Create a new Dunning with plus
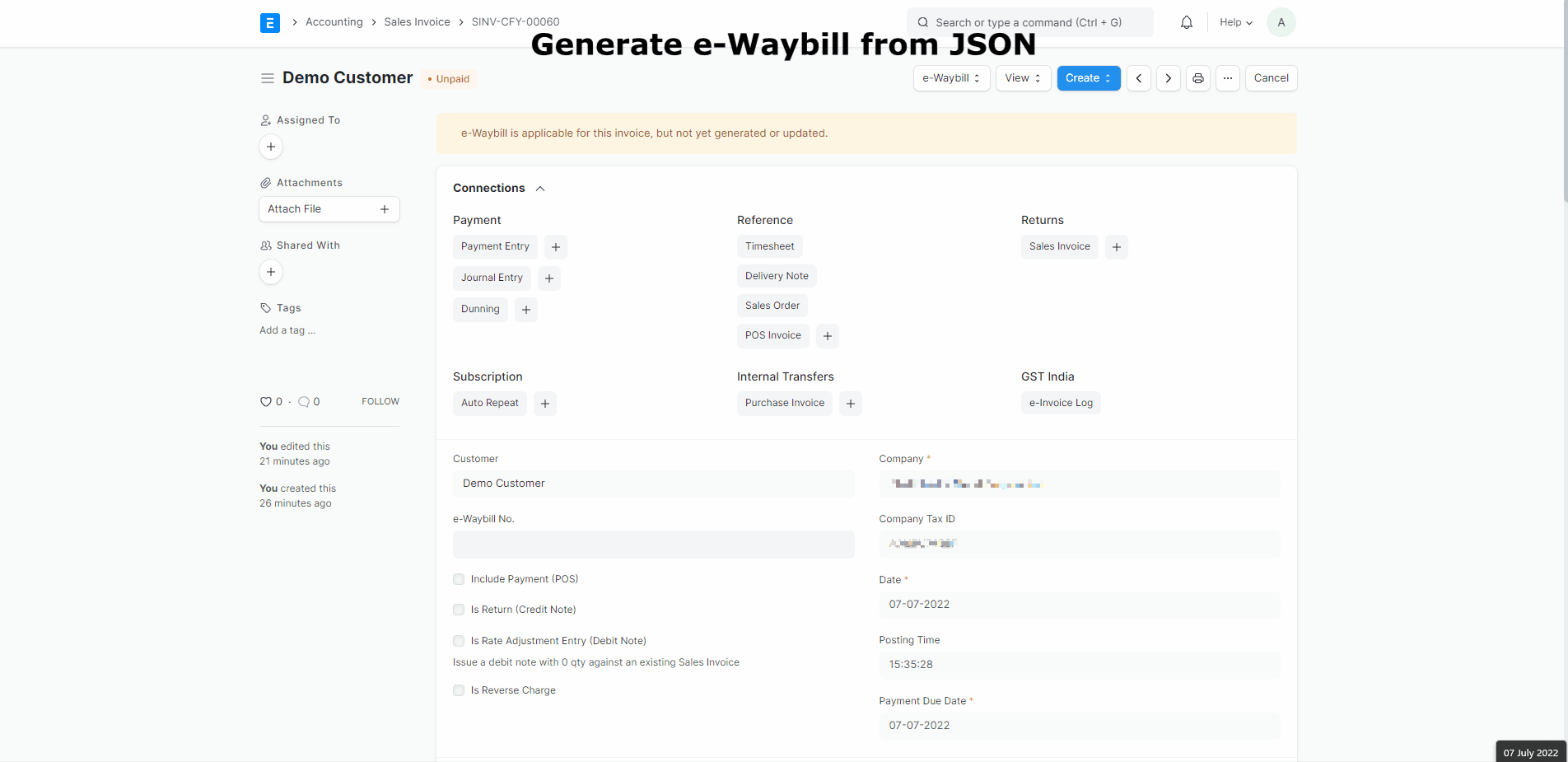The width and height of the screenshot is (1568, 762). click(x=526, y=310)
